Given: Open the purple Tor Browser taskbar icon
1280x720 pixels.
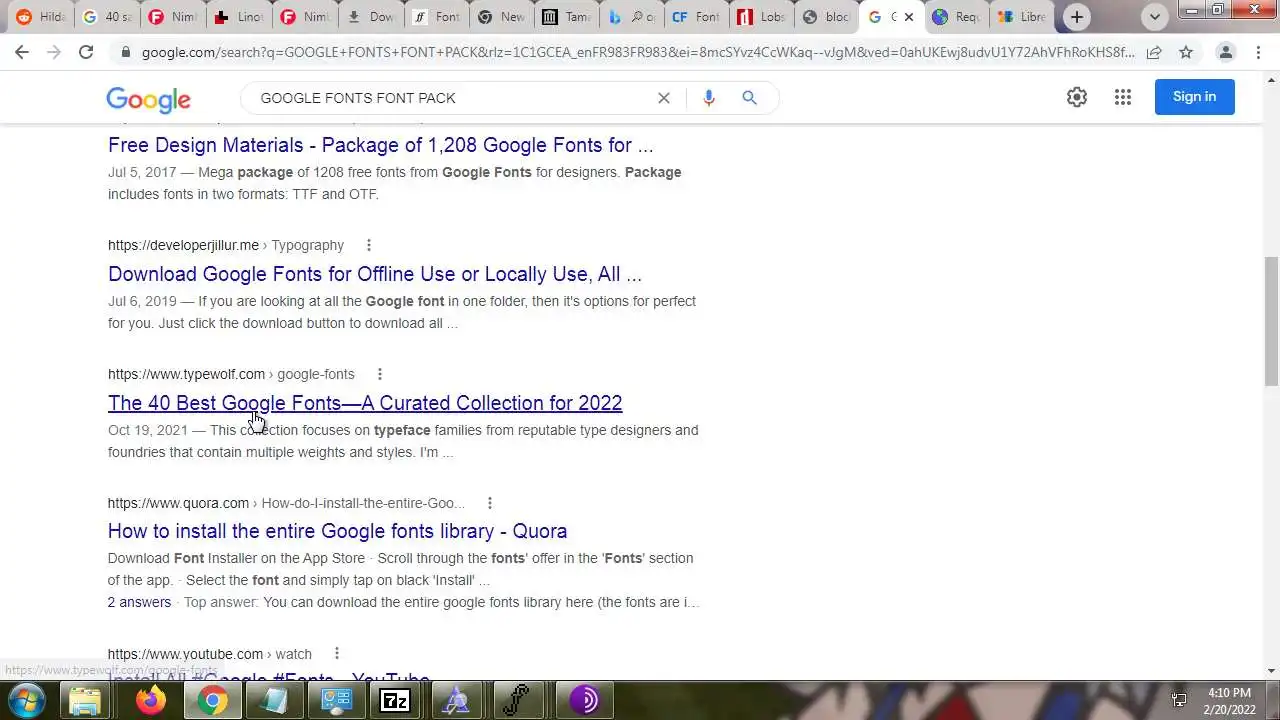Looking at the screenshot, I should (x=585, y=701).
